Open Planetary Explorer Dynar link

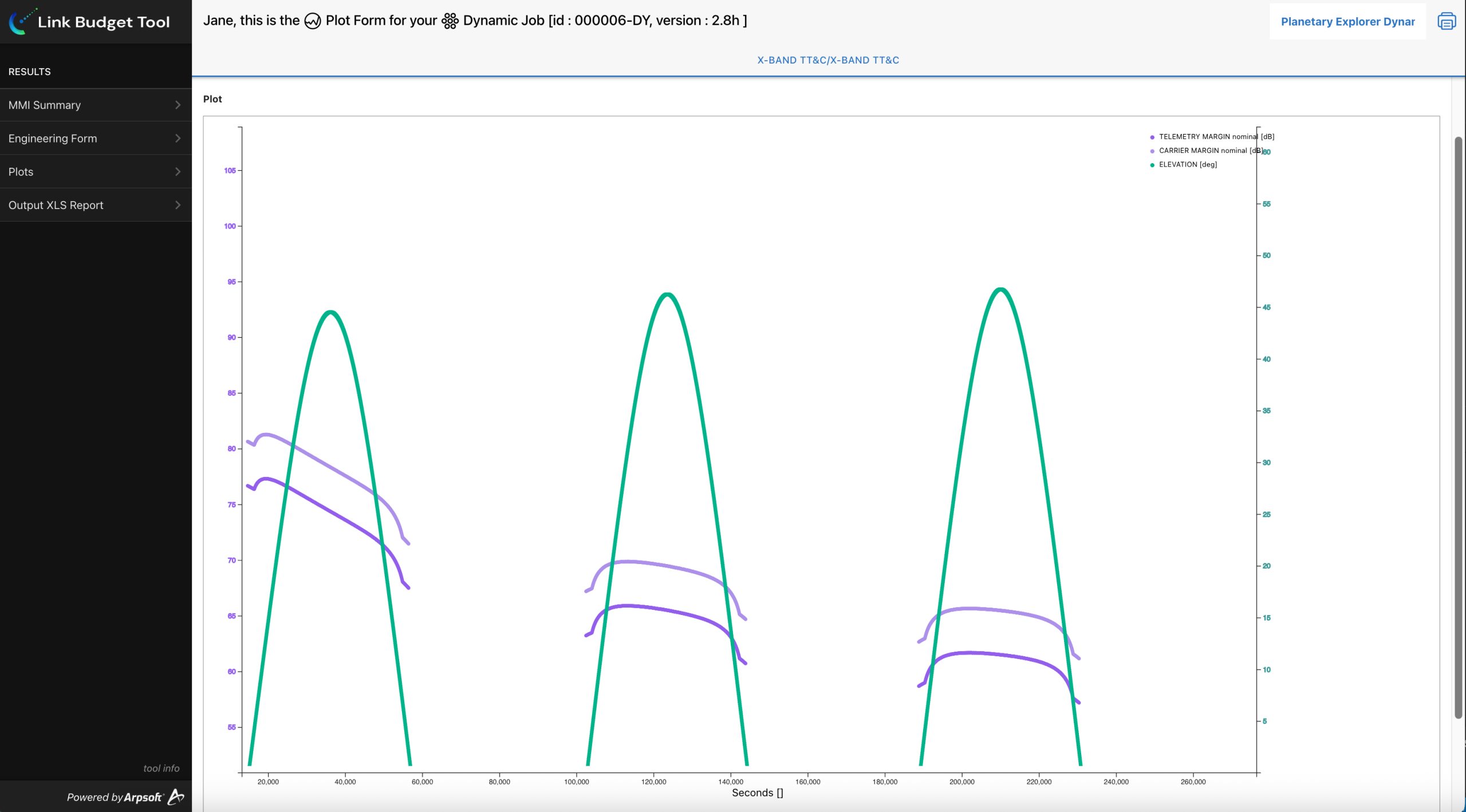[1347, 22]
